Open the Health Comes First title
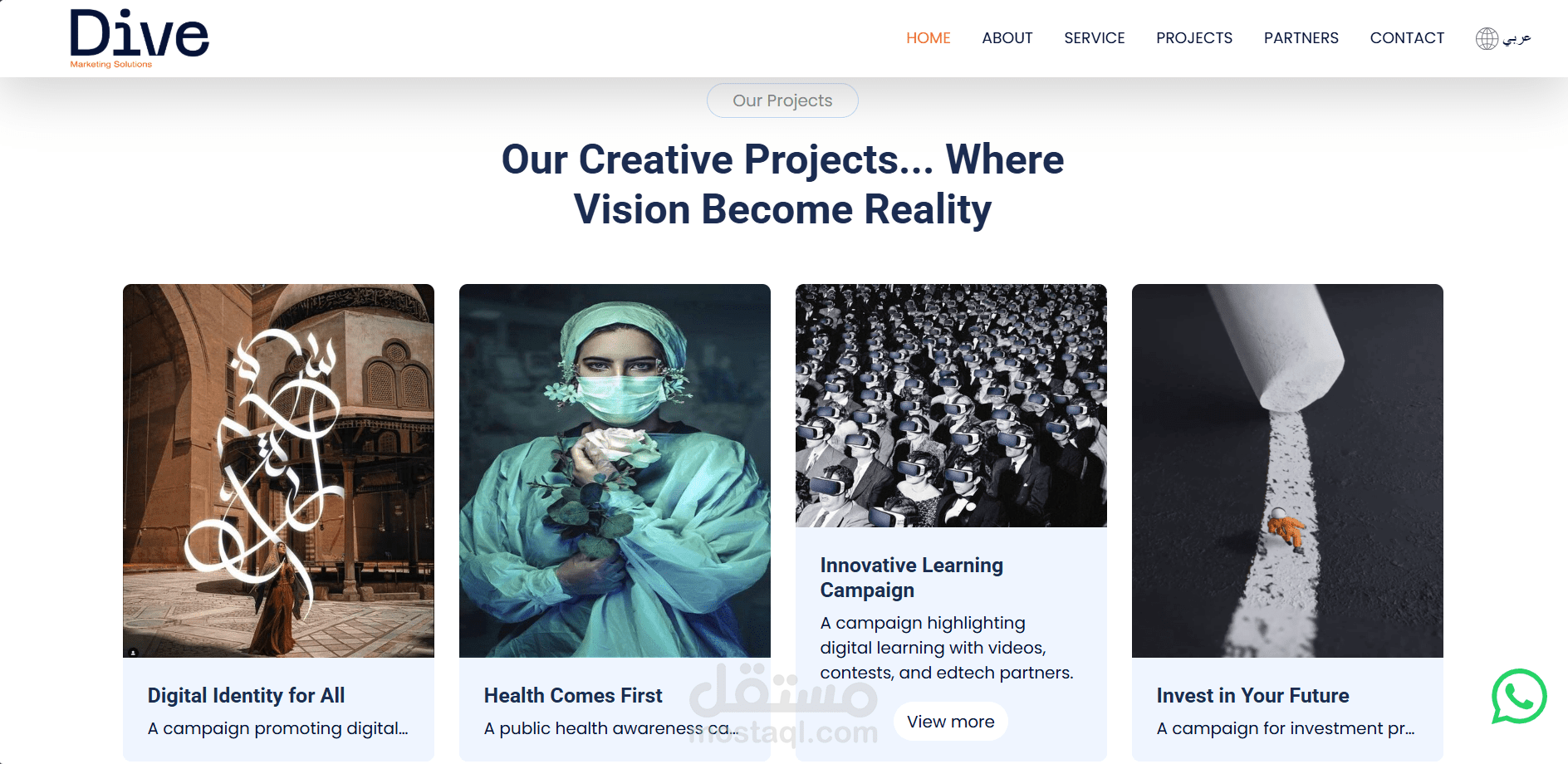 [x=573, y=696]
